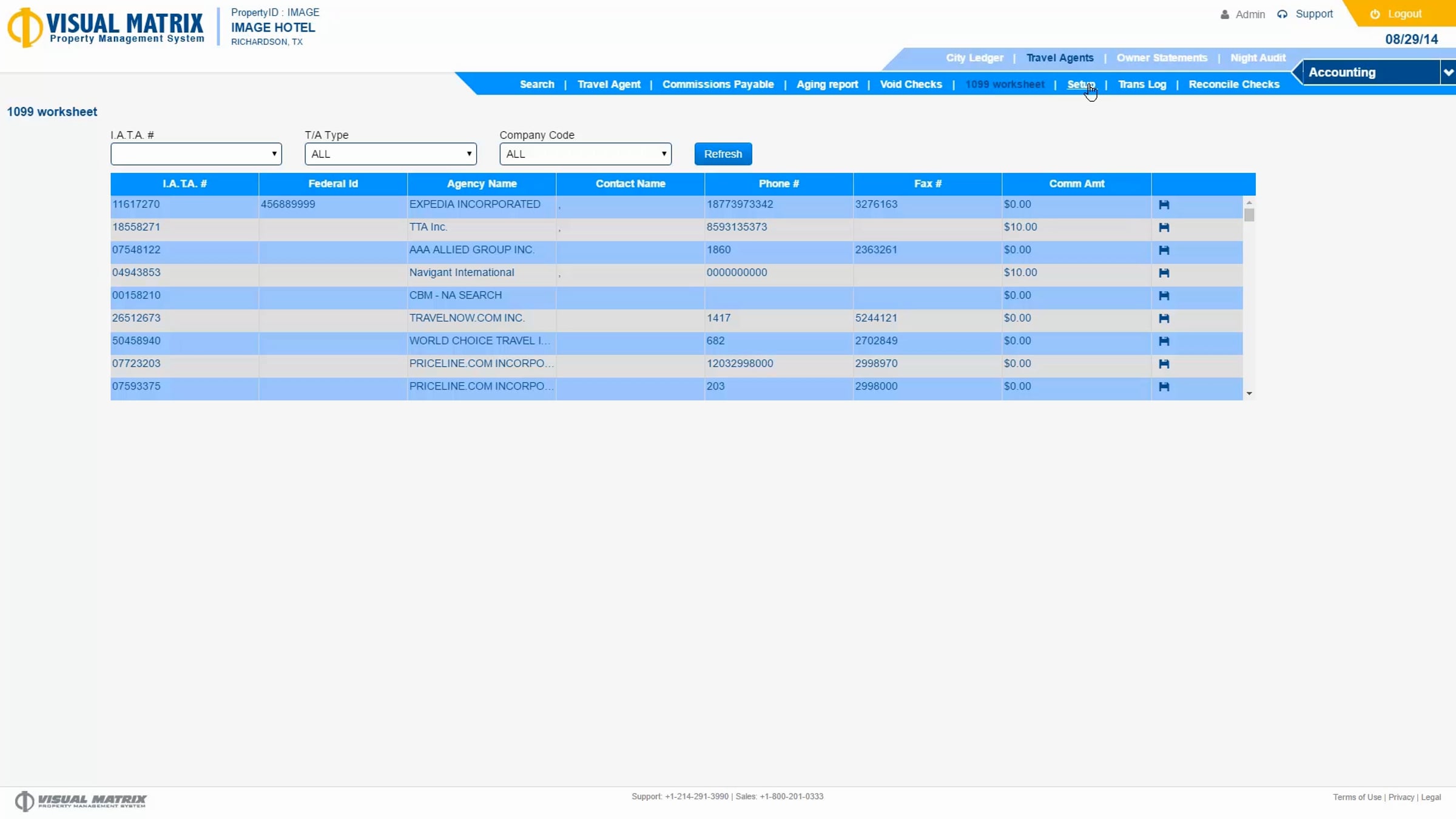Open the Aging report submenu

827,84
